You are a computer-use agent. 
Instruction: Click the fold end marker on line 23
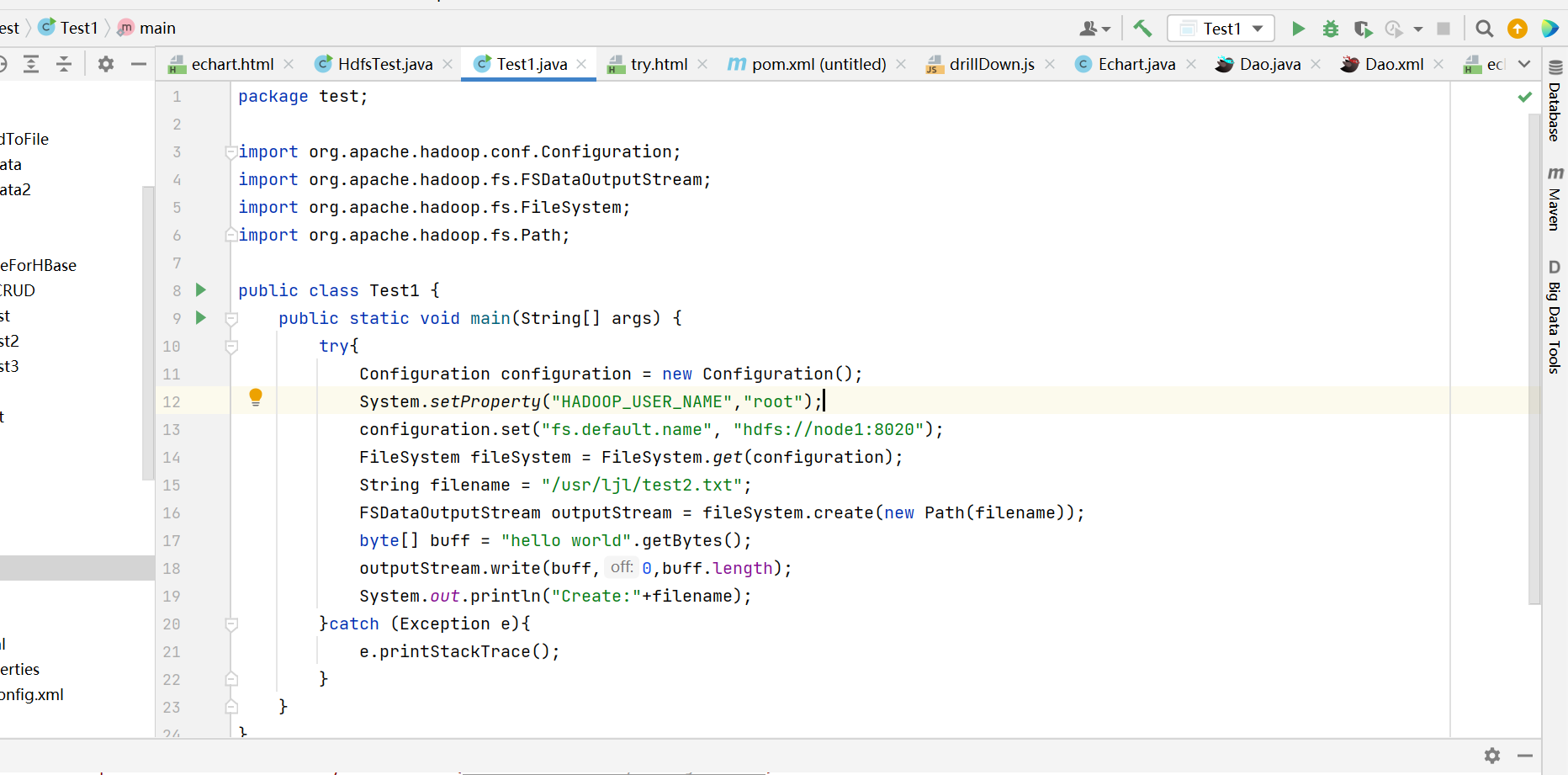pos(231,707)
